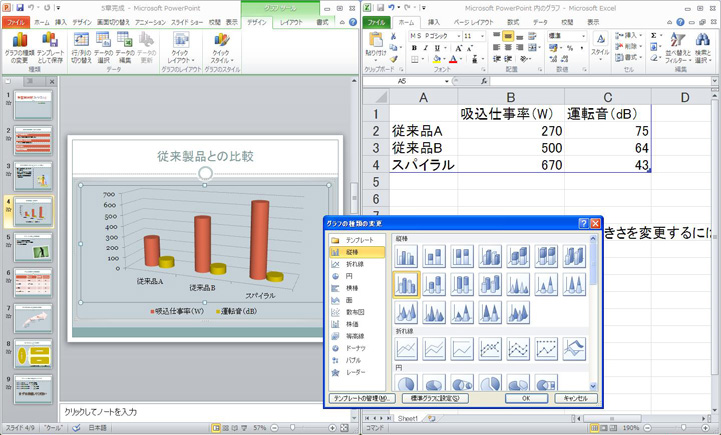Toggle middle align button in Excel

click(x=508, y=36)
